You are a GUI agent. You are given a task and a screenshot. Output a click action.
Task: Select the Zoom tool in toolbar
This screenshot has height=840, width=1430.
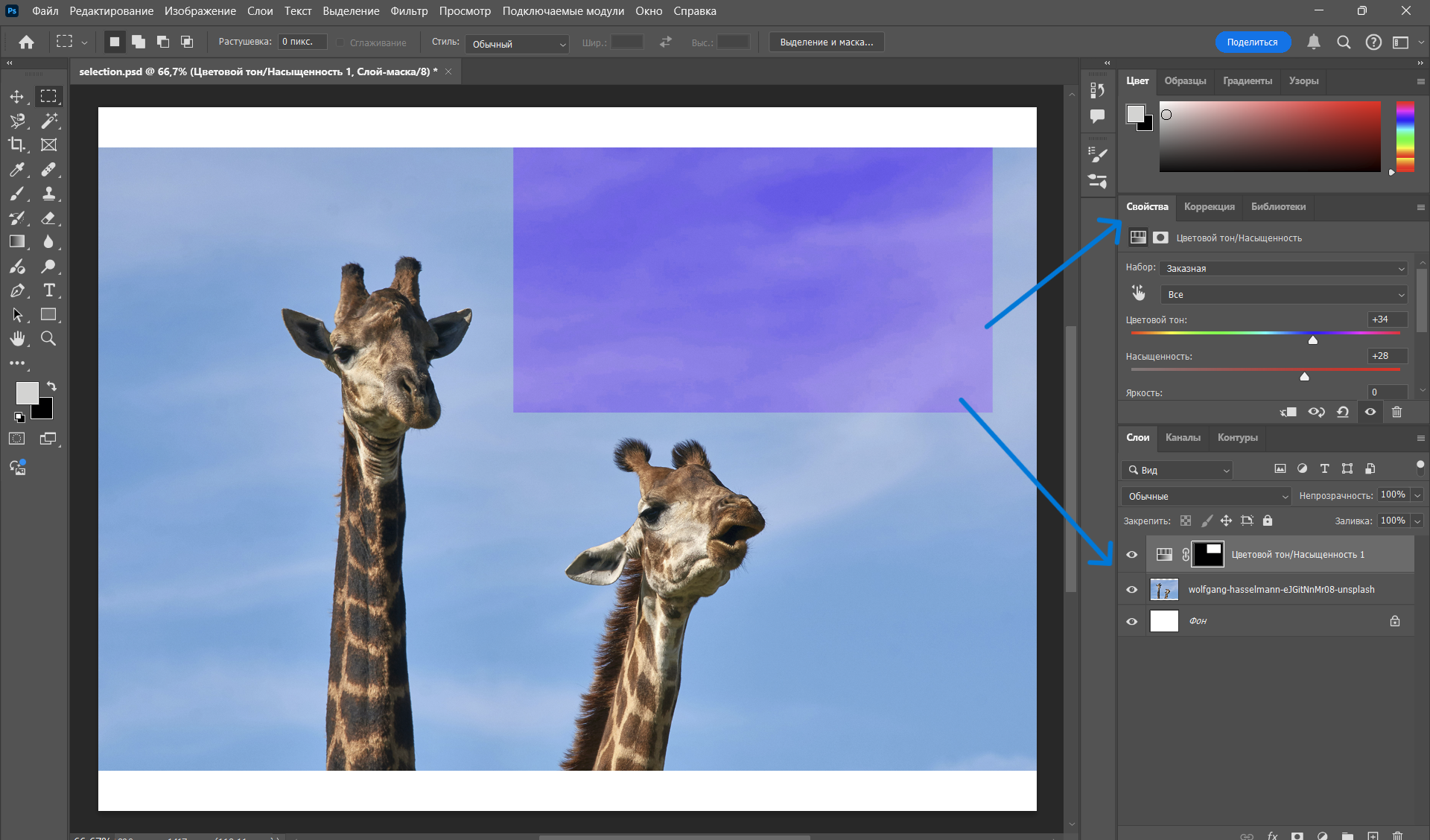point(48,339)
